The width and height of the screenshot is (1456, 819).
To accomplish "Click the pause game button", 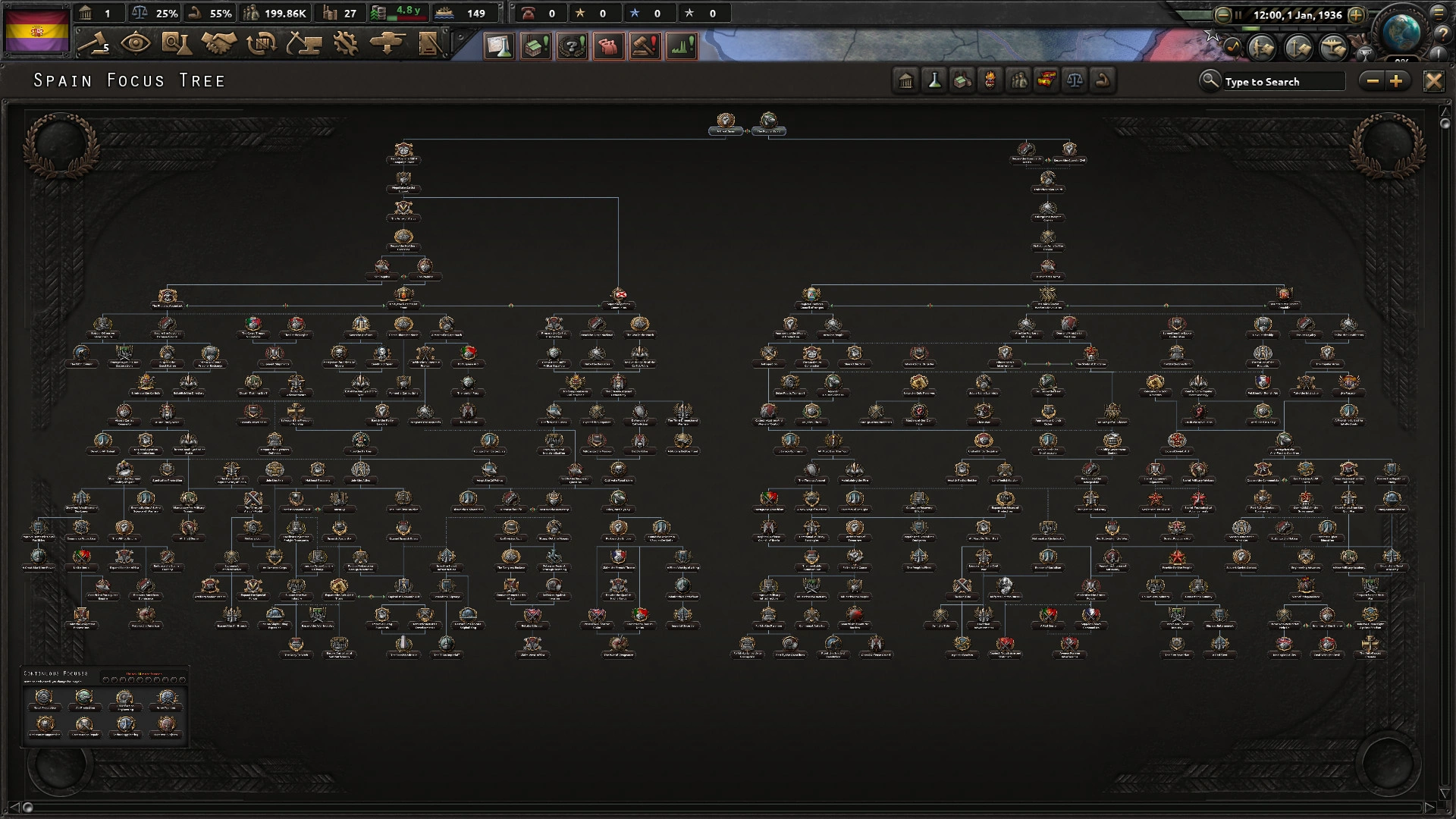I will point(1243,14).
